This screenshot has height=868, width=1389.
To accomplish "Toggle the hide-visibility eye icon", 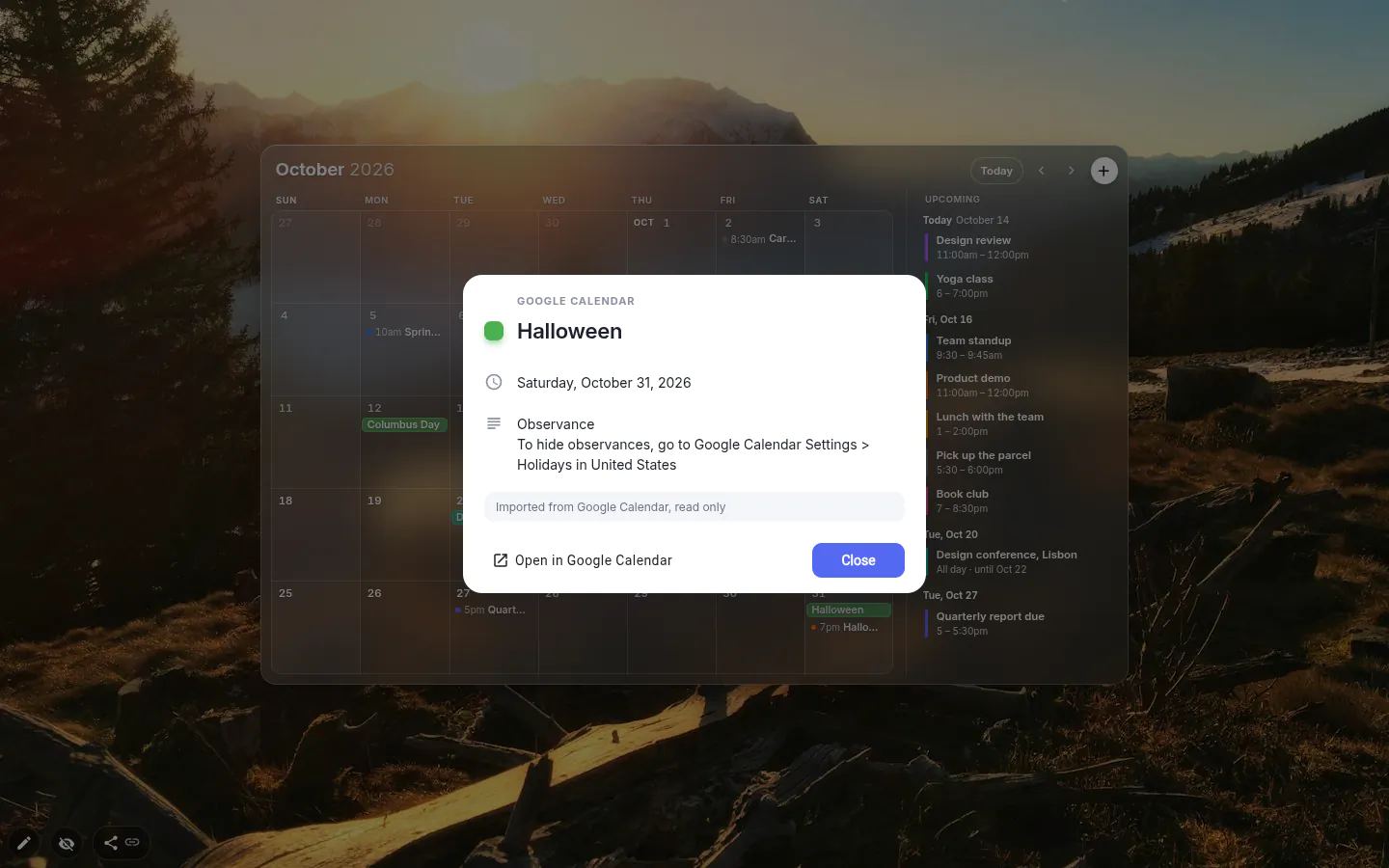I will pyautogui.click(x=67, y=843).
